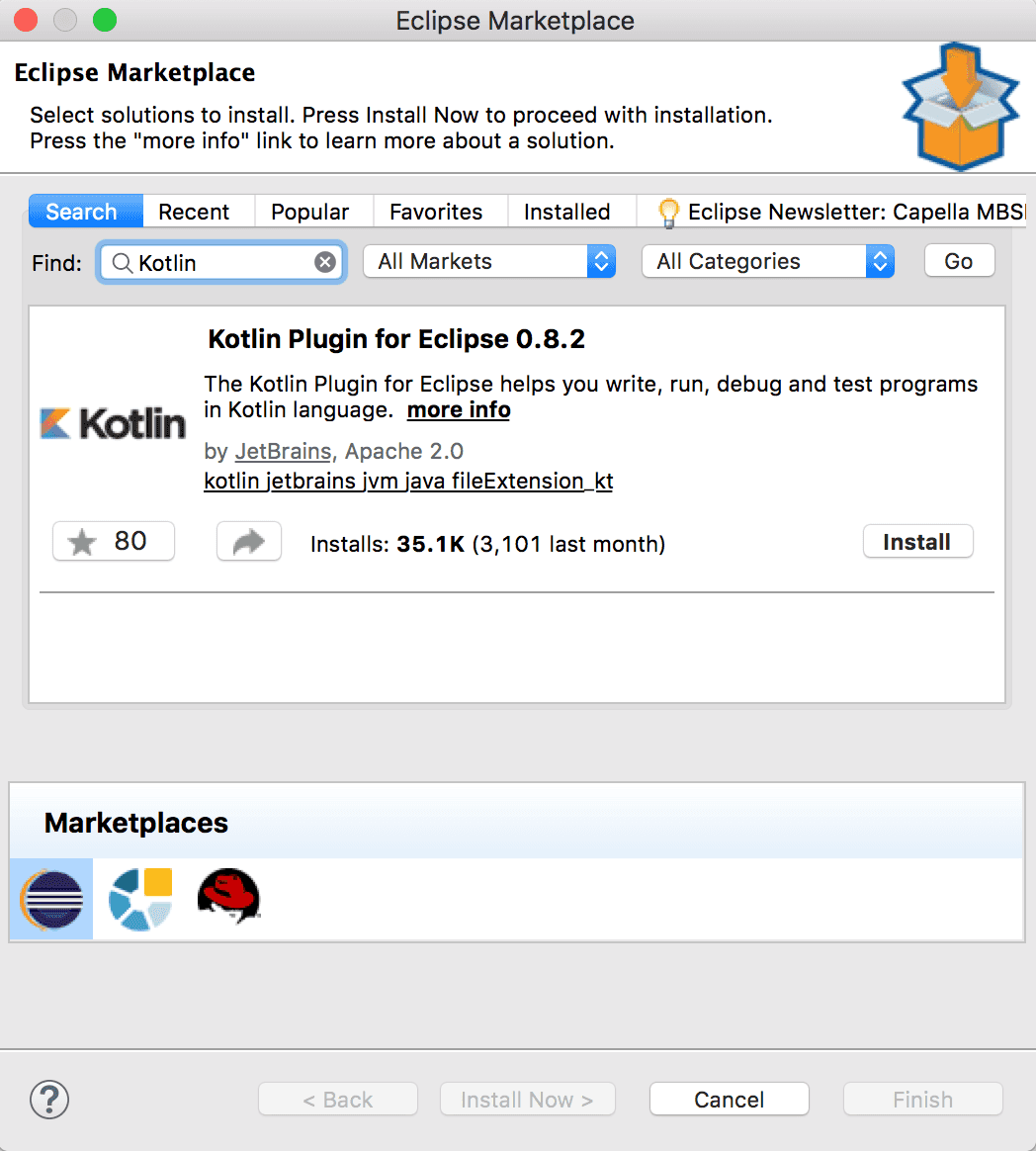This screenshot has height=1151, width=1036.
Task: Click inside the Find search box
Action: click(x=217, y=261)
